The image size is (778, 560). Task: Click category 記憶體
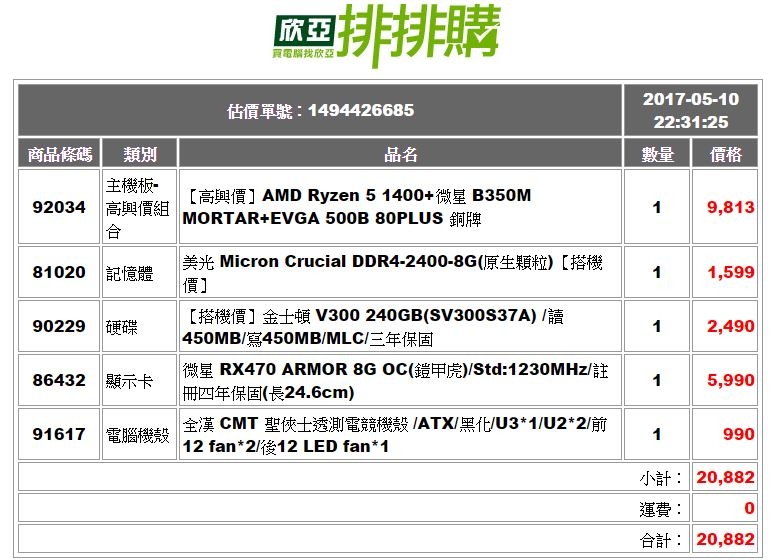[x=130, y=273]
